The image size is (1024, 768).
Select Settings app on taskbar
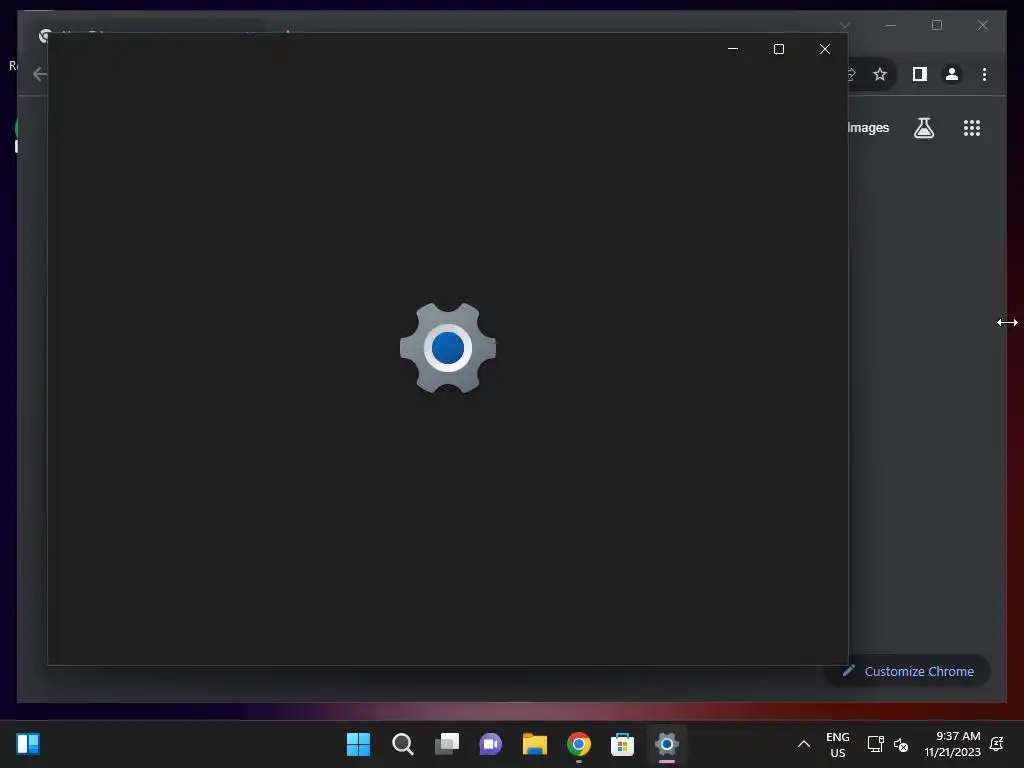point(667,744)
